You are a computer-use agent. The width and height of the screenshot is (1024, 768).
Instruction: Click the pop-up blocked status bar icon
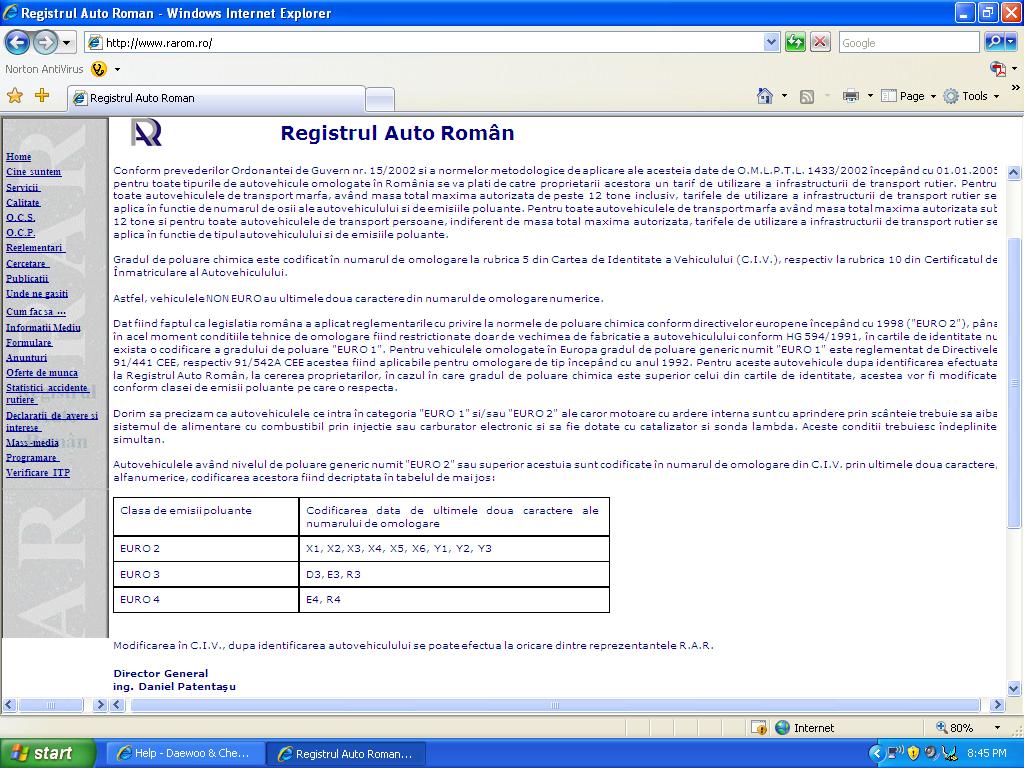tap(759, 728)
